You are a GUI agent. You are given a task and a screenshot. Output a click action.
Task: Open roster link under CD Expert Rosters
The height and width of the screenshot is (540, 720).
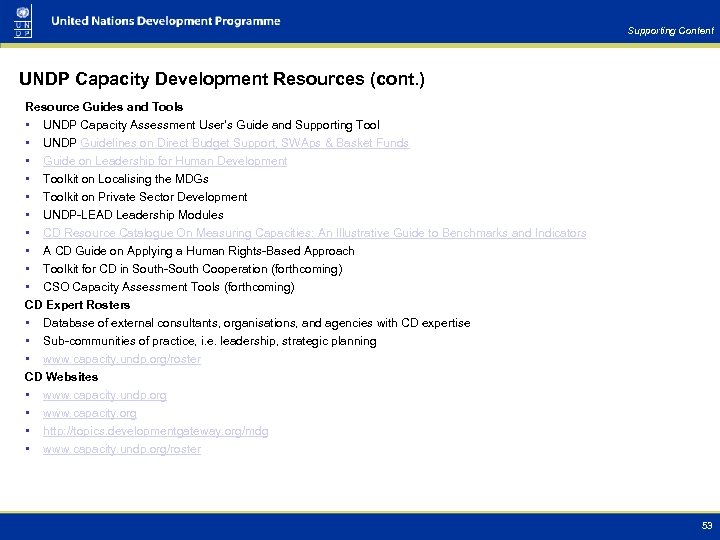coord(122,359)
